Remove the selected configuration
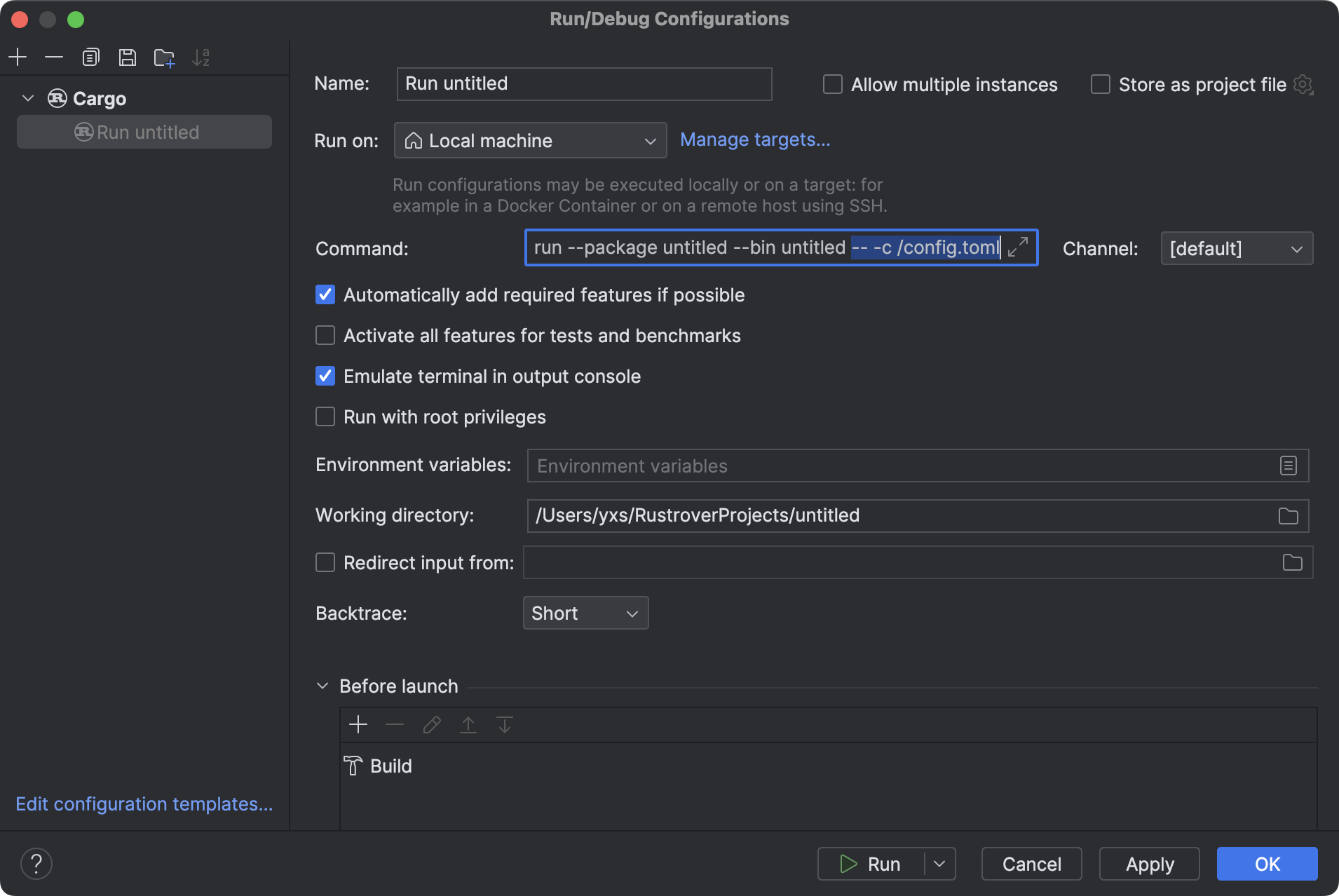The width and height of the screenshot is (1339, 896). pyautogui.click(x=54, y=57)
